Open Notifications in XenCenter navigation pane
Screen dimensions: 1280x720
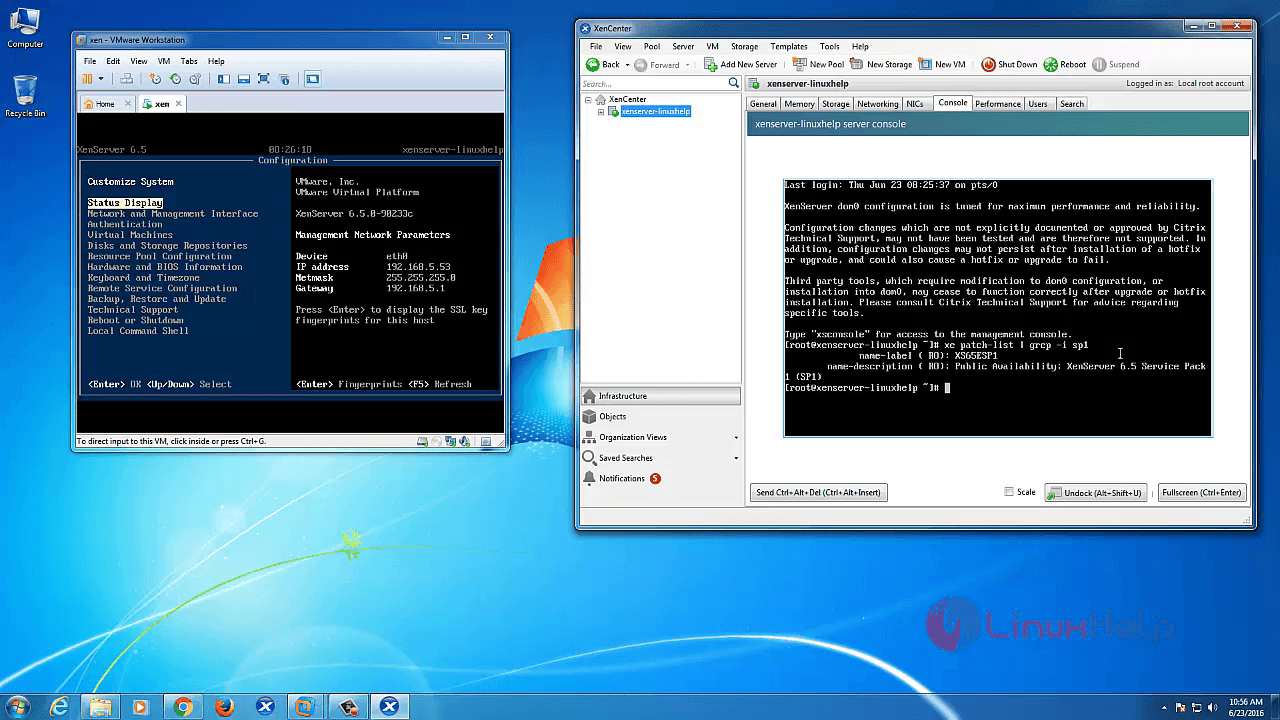(661, 478)
